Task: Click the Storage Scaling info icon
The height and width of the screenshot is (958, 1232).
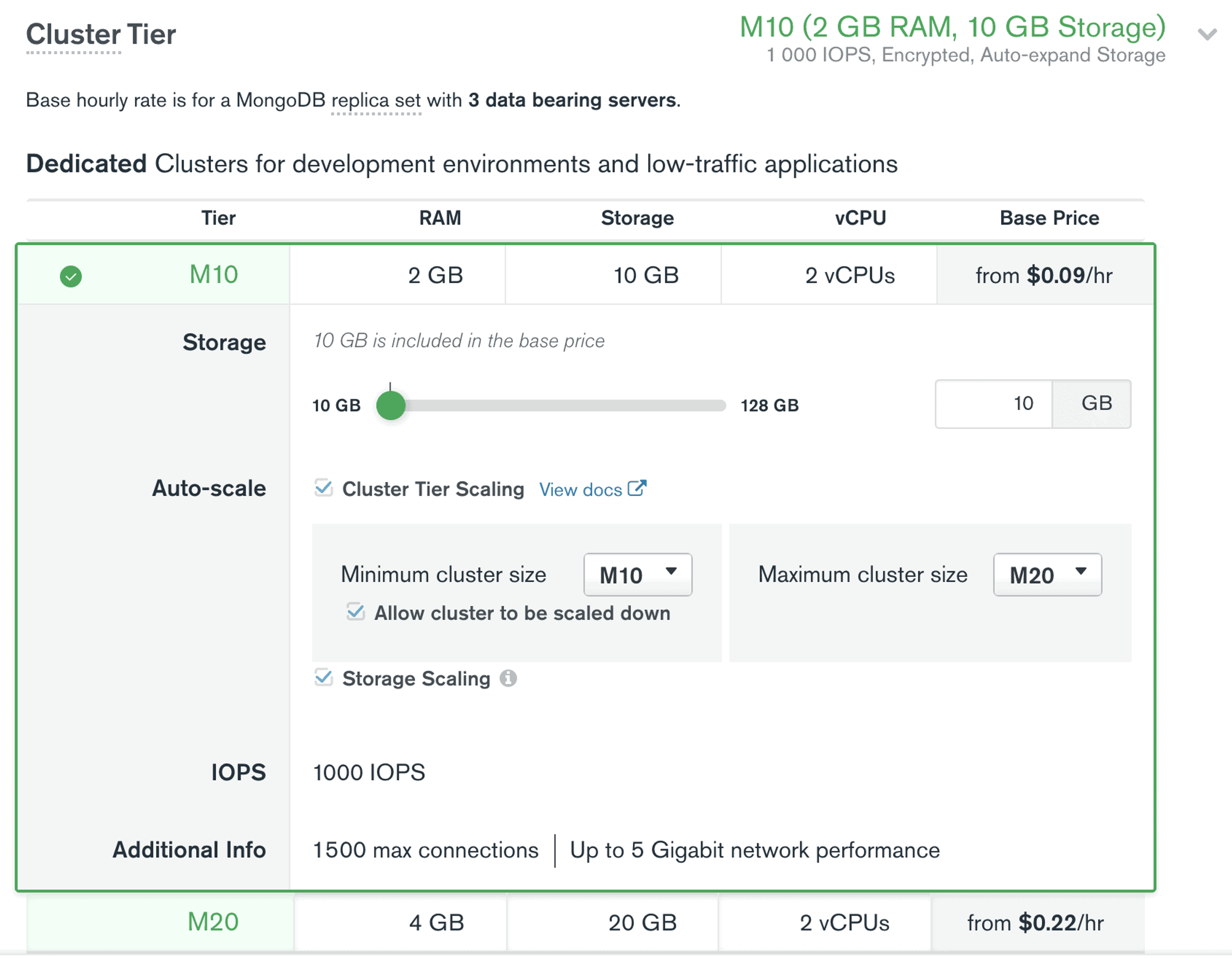Action: 508,678
